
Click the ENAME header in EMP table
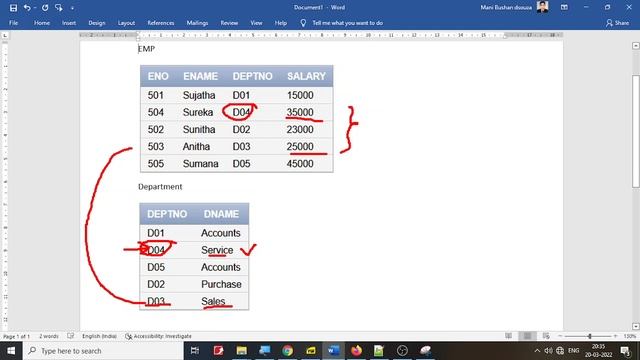[x=200, y=76]
